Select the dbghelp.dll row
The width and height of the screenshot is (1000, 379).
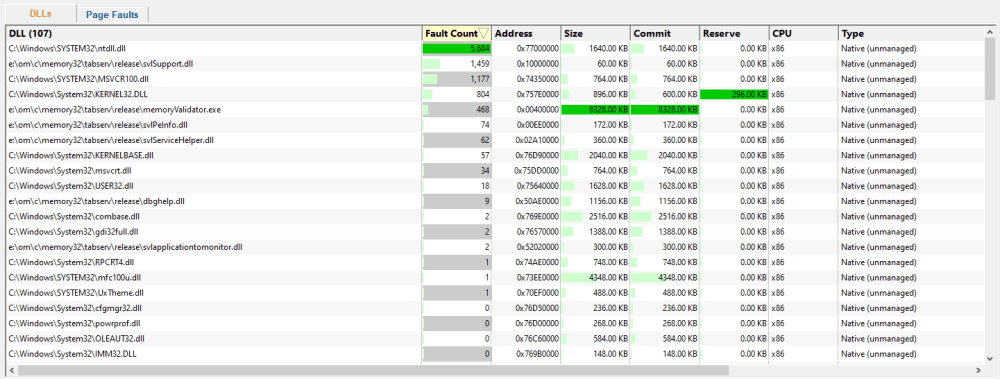(496, 202)
